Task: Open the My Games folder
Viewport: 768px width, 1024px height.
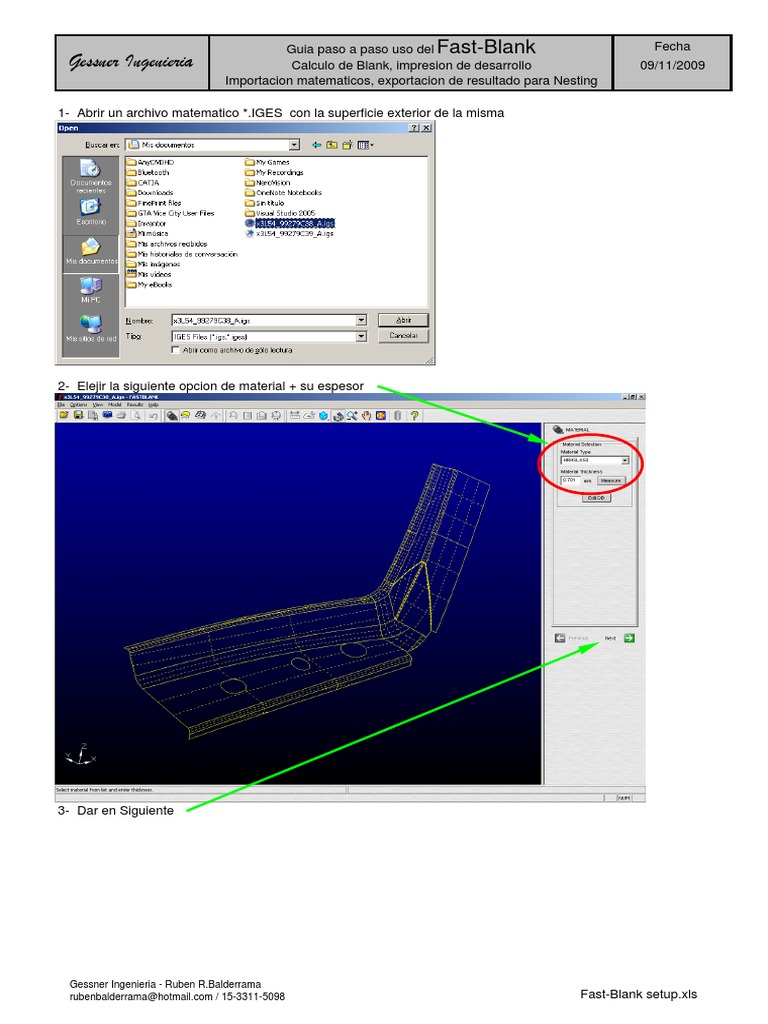Action: (267, 162)
